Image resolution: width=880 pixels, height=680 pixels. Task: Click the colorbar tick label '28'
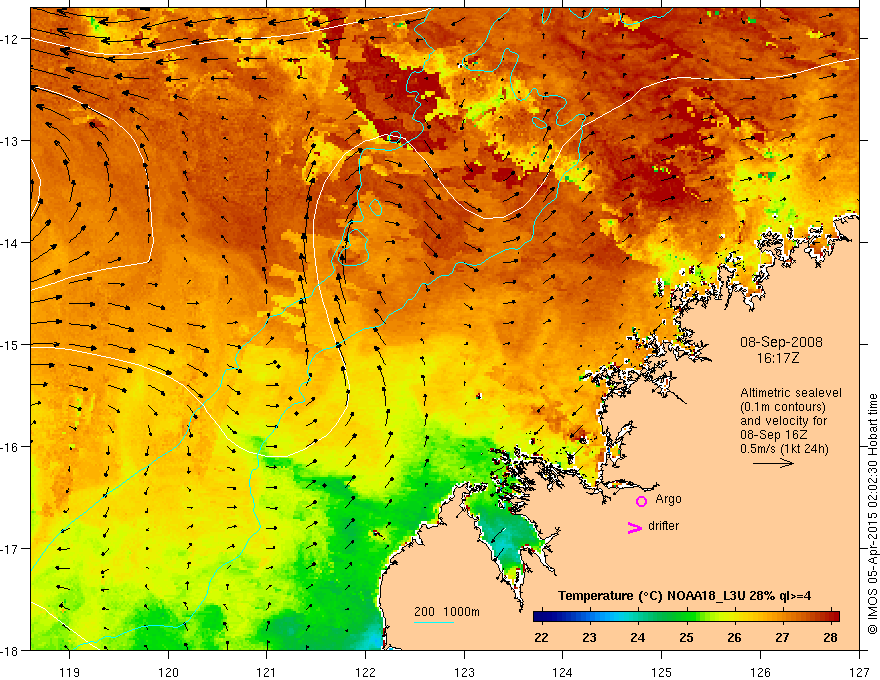click(x=831, y=637)
